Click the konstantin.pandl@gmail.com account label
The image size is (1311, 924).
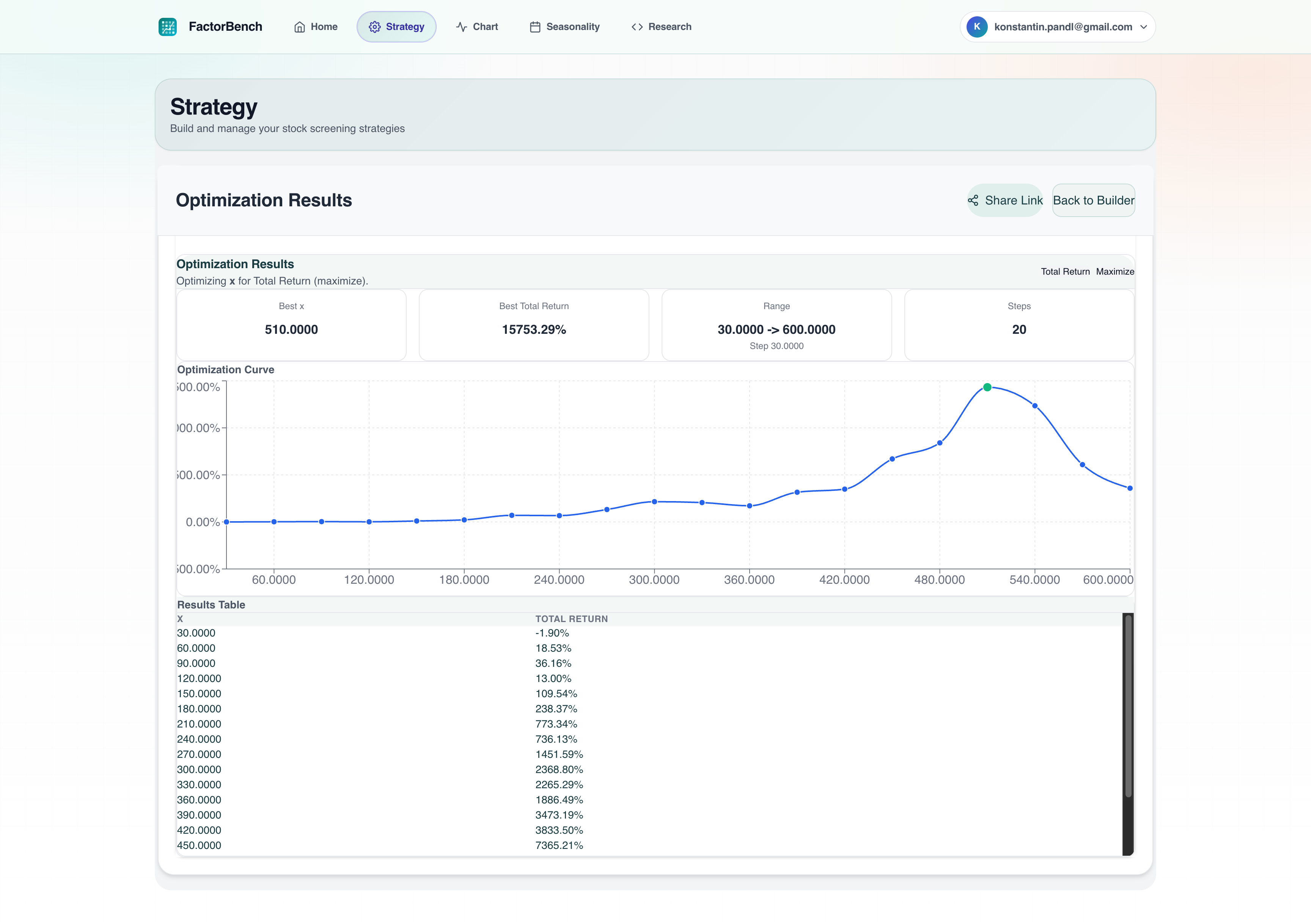(x=1063, y=26)
